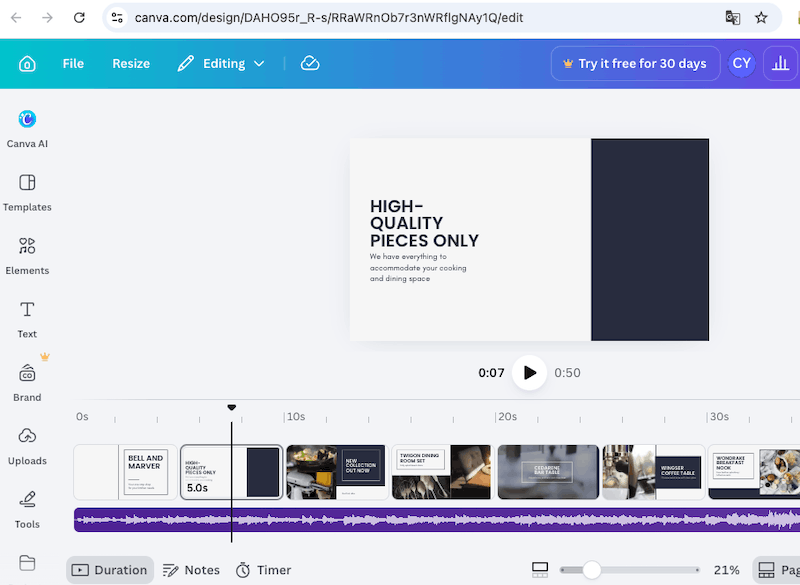800x585 pixels.
Task: Select the purple audio track
Action: pyautogui.click(x=437, y=520)
